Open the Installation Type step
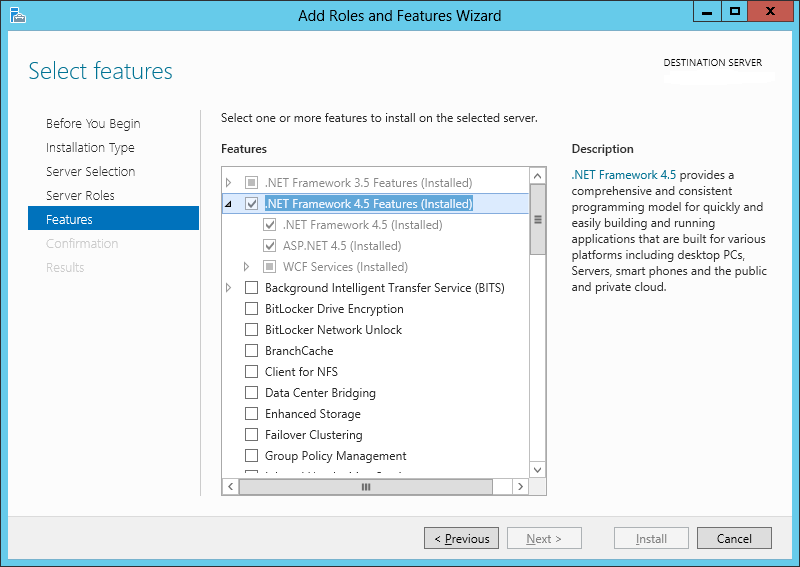This screenshot has width=800, height=567. click(x=90, y=147)
